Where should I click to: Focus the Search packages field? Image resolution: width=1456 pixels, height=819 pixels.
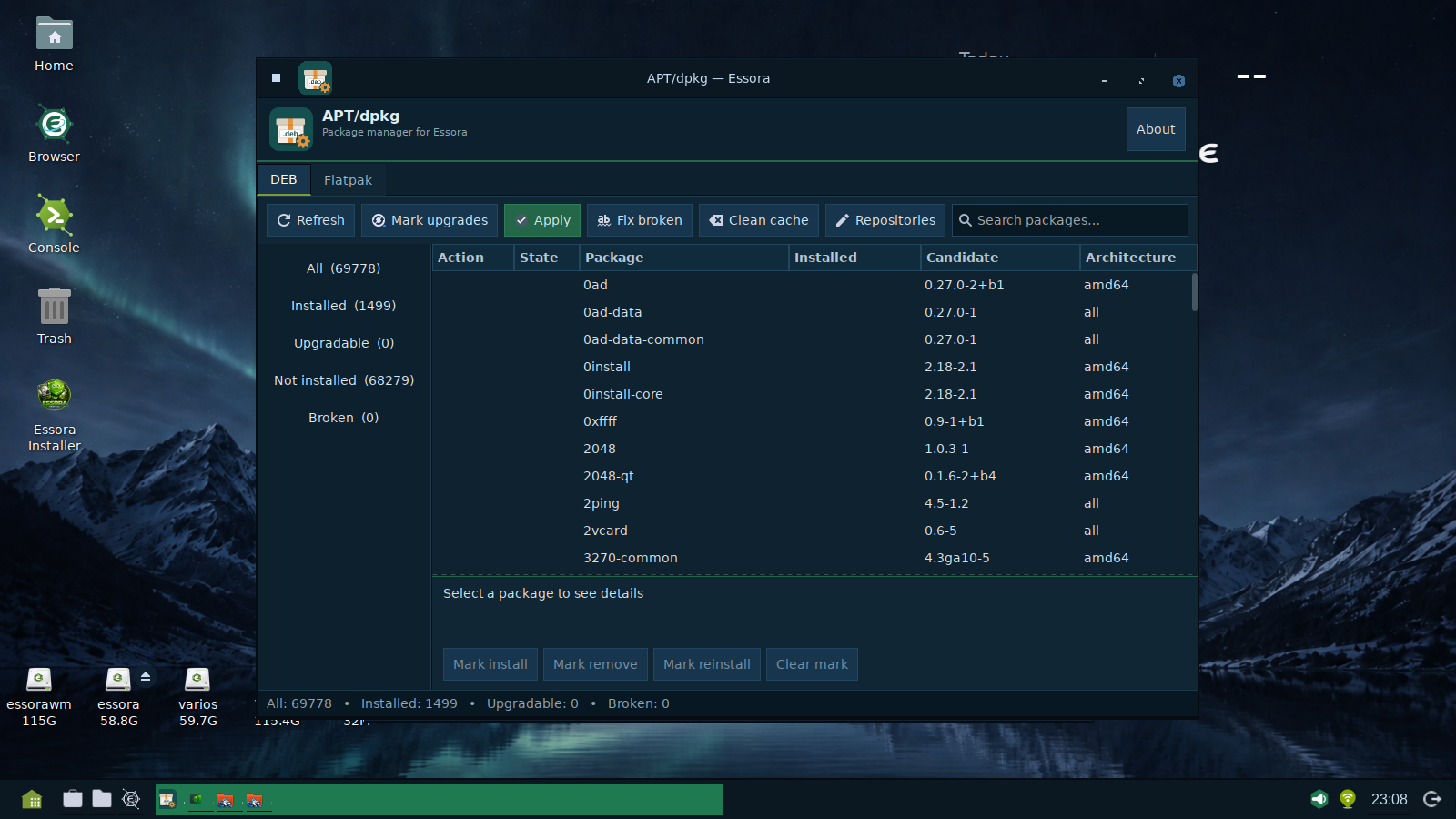pos(1070,220)
